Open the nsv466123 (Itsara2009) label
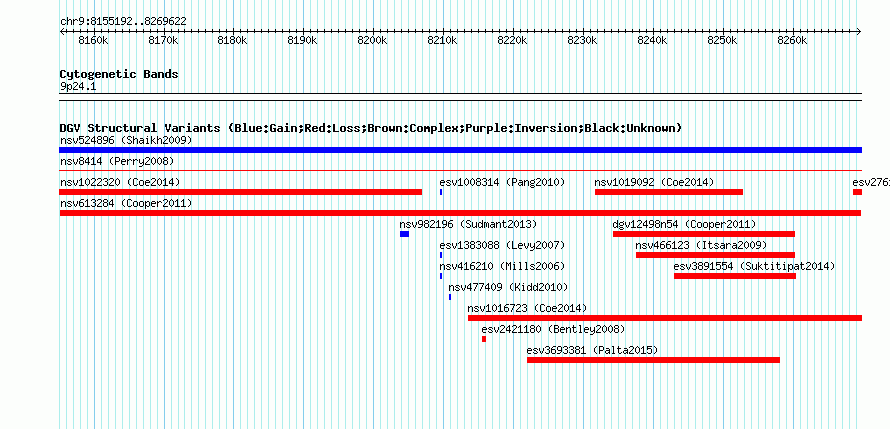The image size is (890, 429). pos(701,245)
